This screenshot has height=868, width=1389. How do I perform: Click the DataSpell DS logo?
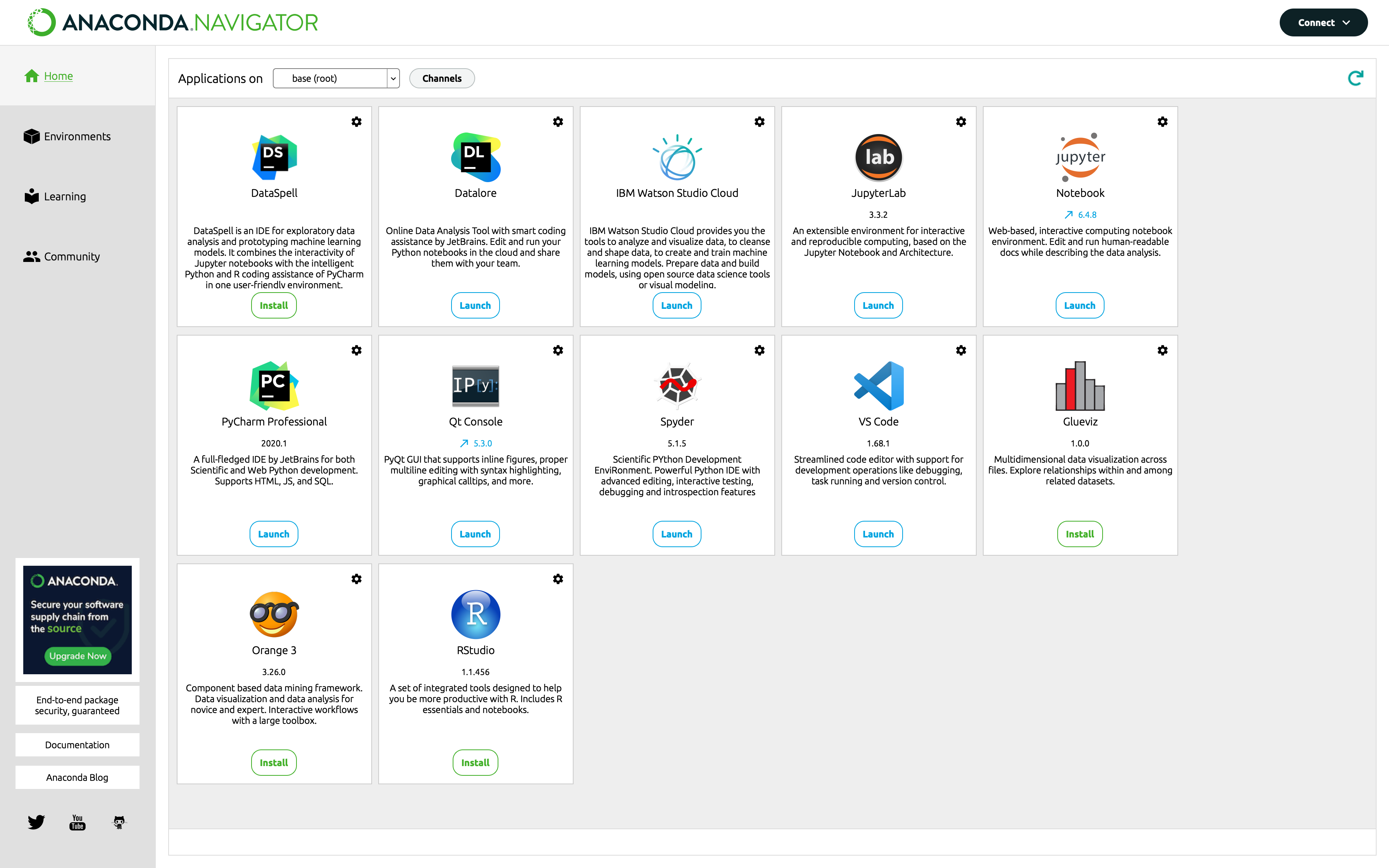274,157
